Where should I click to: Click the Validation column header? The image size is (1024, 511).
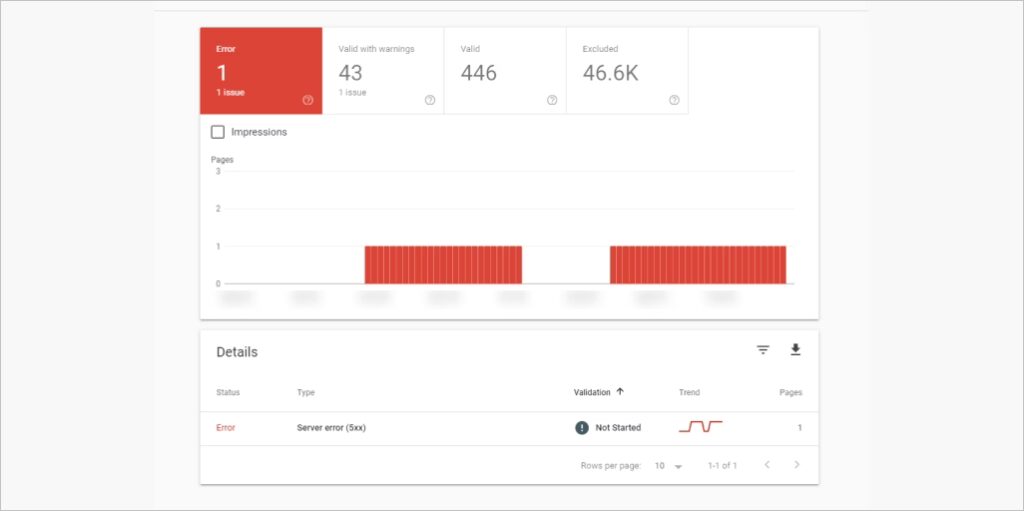pos(592,393)
